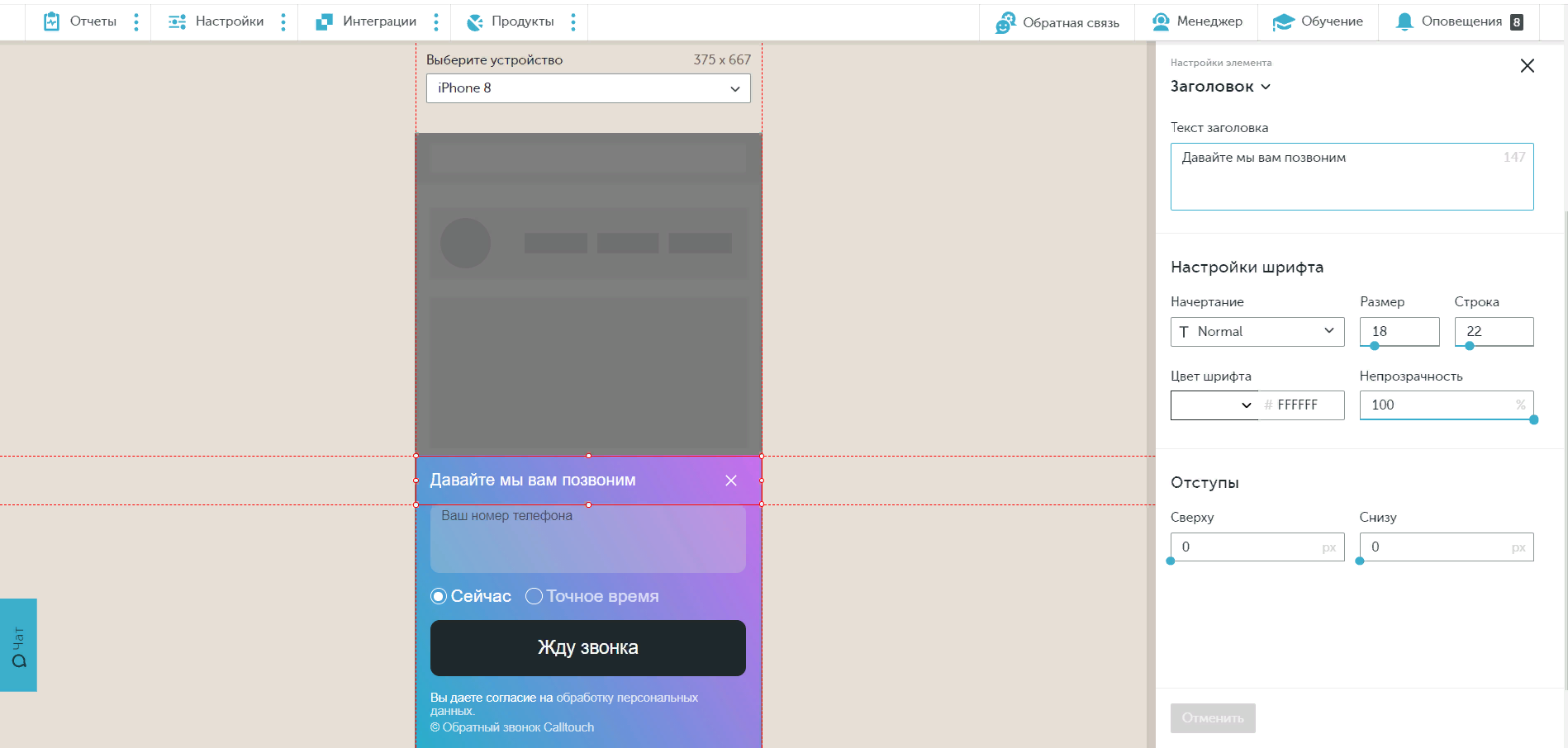Click the Настройки sliders icon
The height and width of the screenshot is (748, 1568).
point(177,21)
